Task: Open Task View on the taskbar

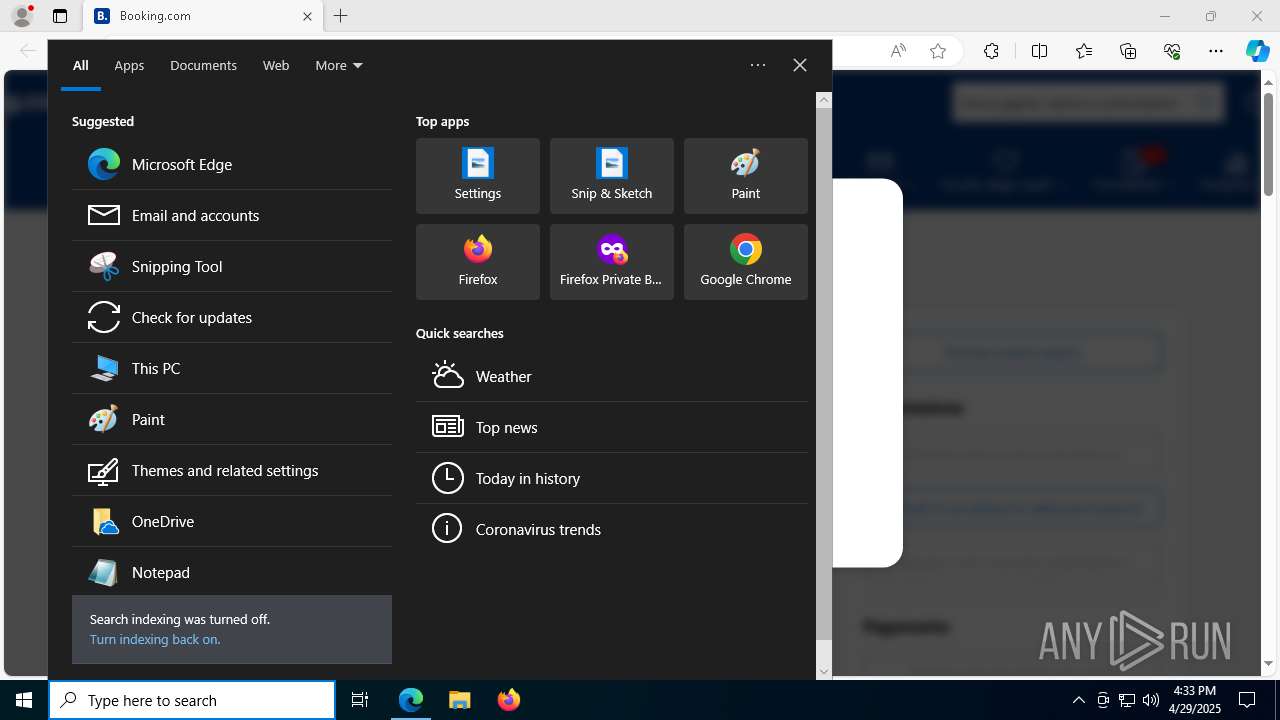Action: [x=360, y=700]
